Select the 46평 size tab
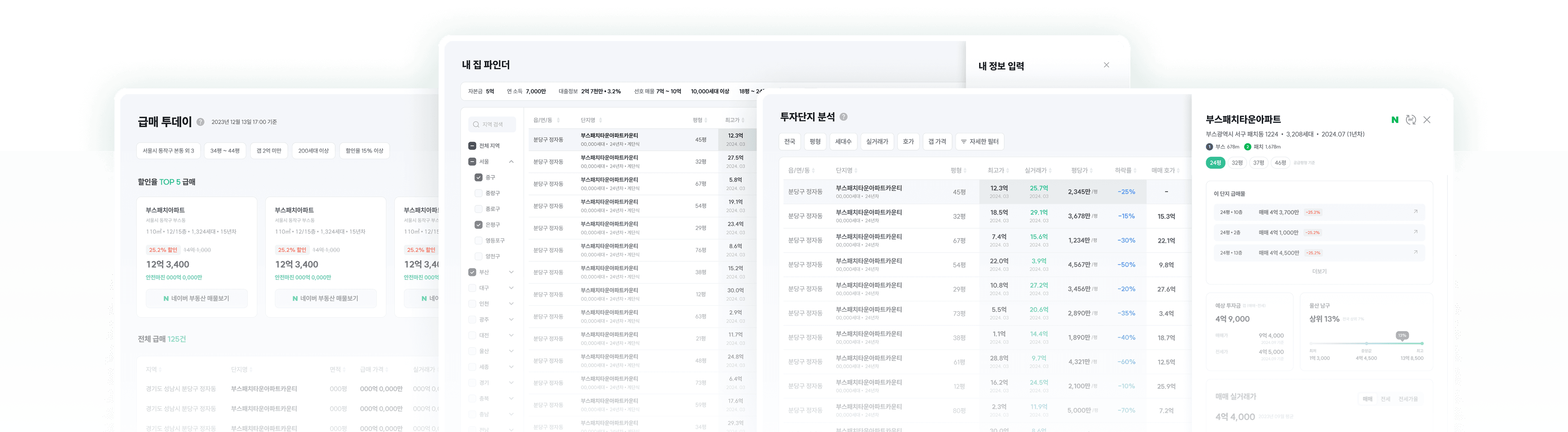Image resolution: width=1568 pixels, height=432 pixels. (x=1280, y=163)
